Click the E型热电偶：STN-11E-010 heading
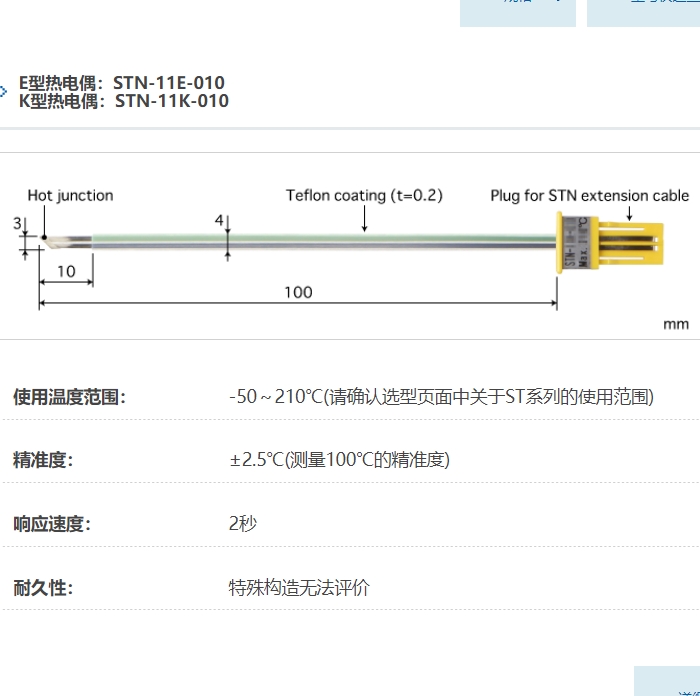Image resolution: width=700 pixels, height=696 pixels. coord(121,83)
